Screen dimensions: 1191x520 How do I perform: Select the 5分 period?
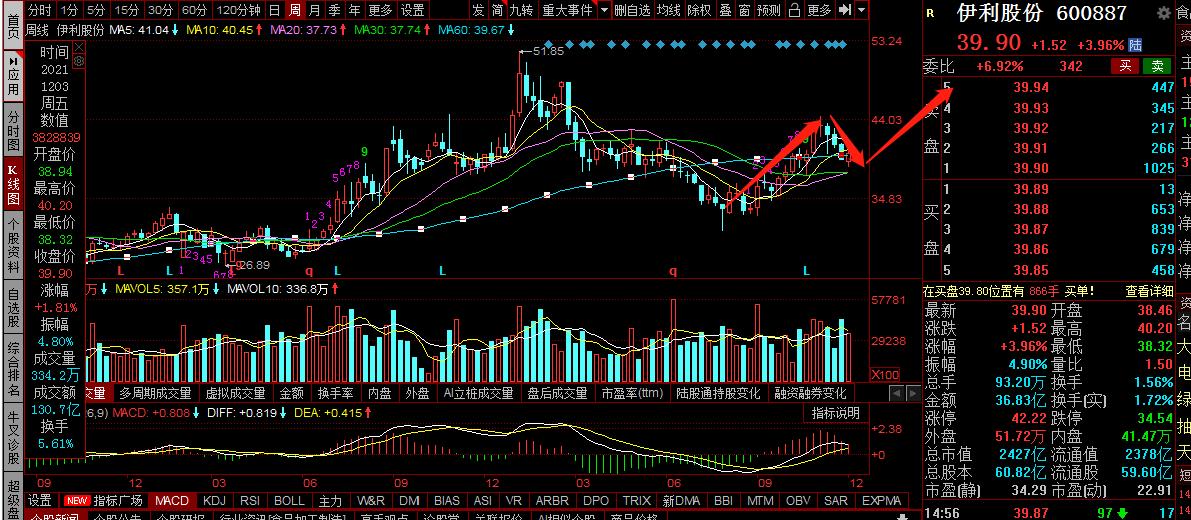(96, 10)
